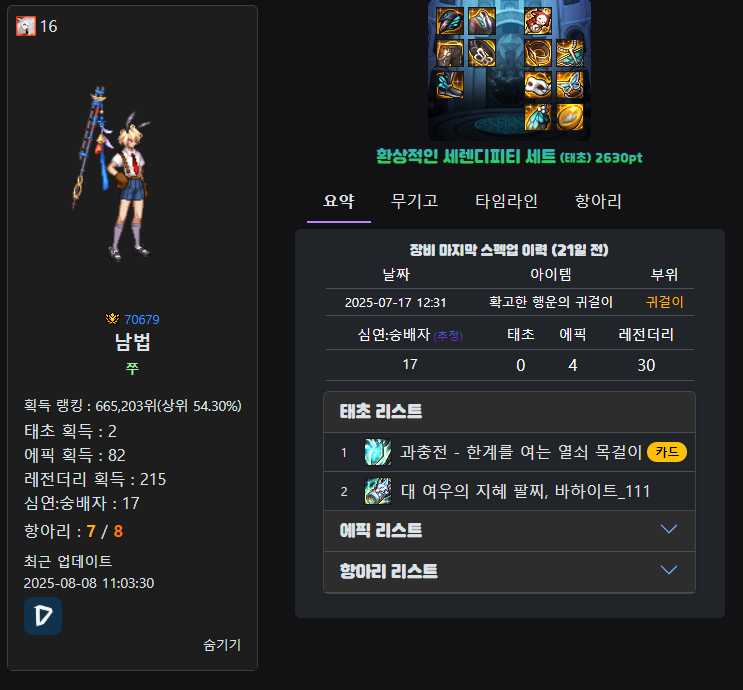Select the golden ring equipment icon
The image size is (743, 690).
click(538, 53)
